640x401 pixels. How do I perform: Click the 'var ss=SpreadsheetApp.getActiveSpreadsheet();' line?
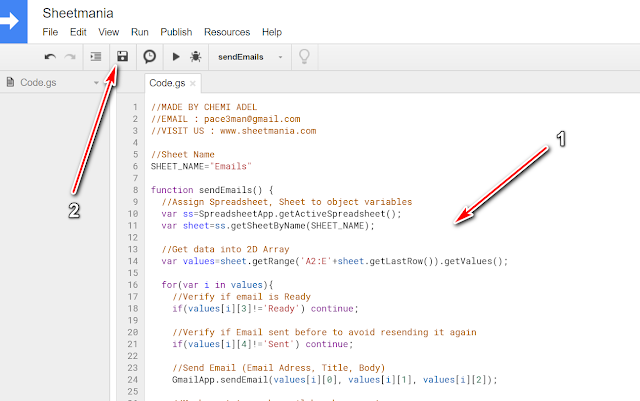click(x=281, y=214)
